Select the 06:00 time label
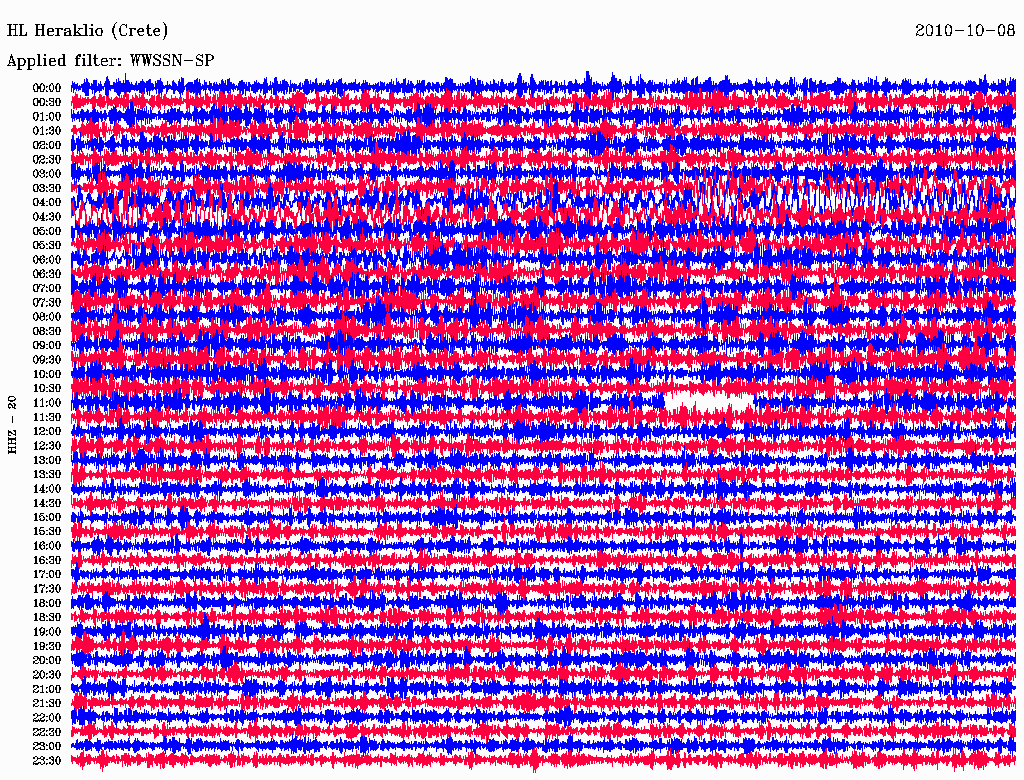Screen dimensions: 1024x780 point(47,259)
